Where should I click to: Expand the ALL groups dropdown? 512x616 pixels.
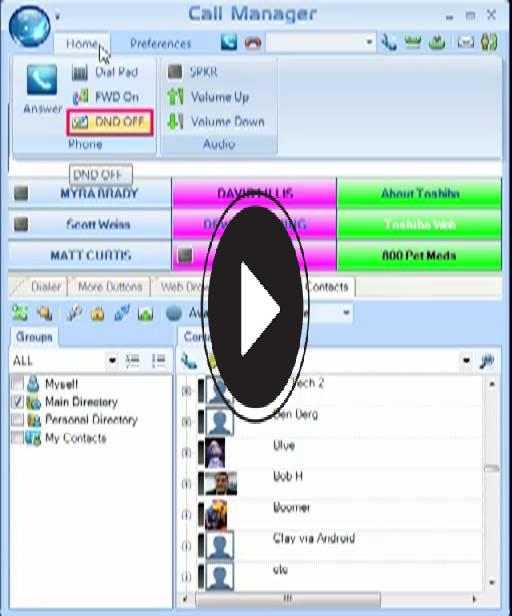(x=112, y=360)
